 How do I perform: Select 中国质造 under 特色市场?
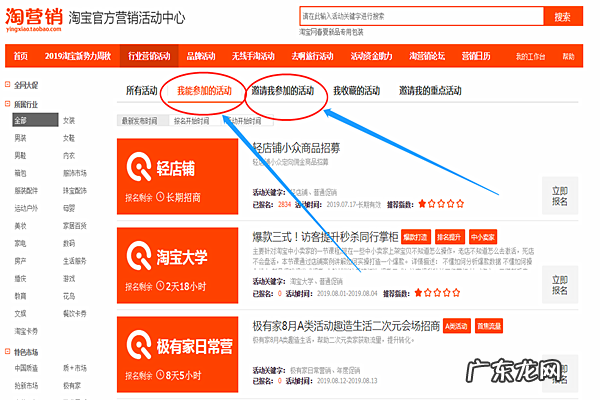tap(26, 368)
